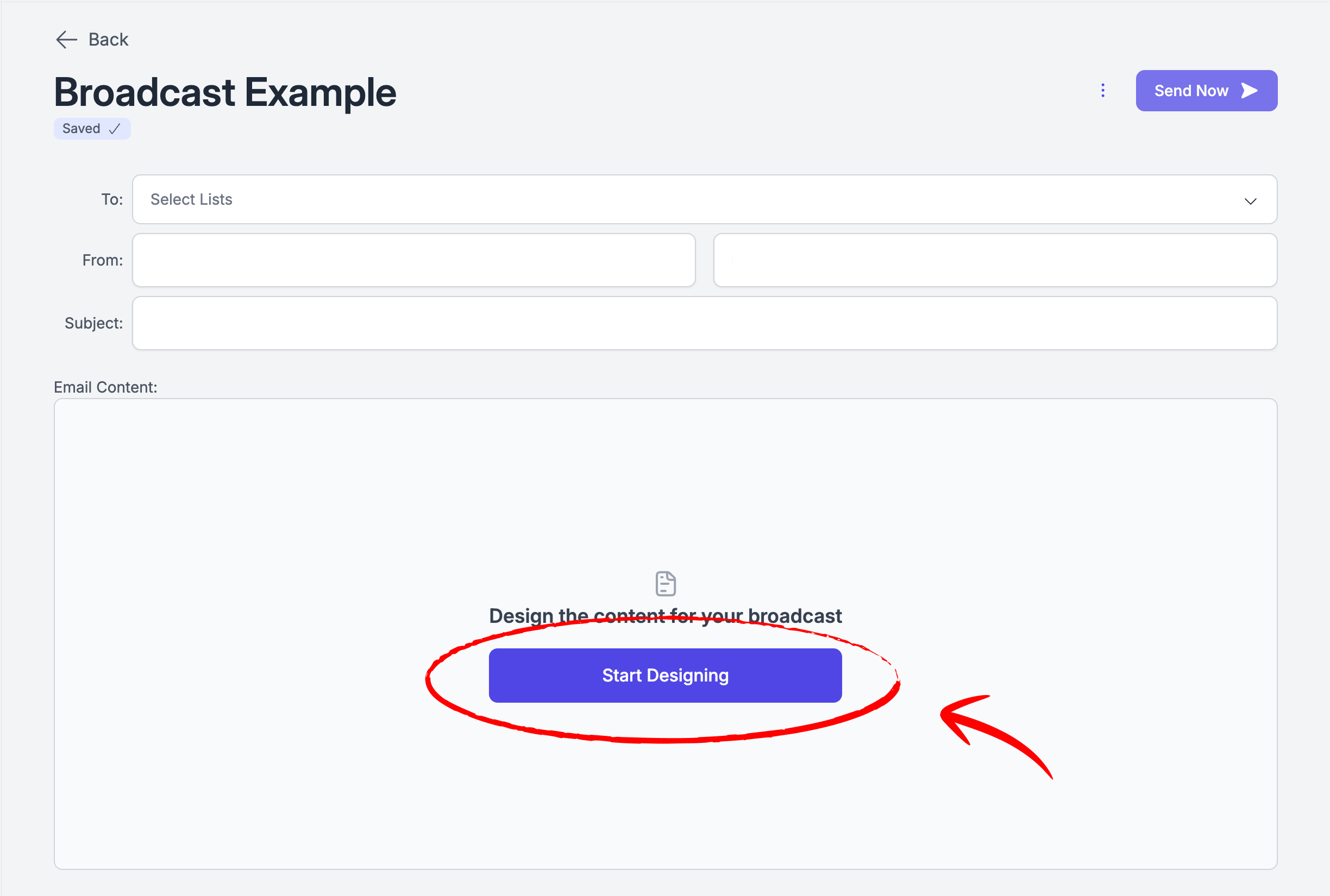
Task: Click the checkmark in the Saved badge
Action: (x=114, y=129)
